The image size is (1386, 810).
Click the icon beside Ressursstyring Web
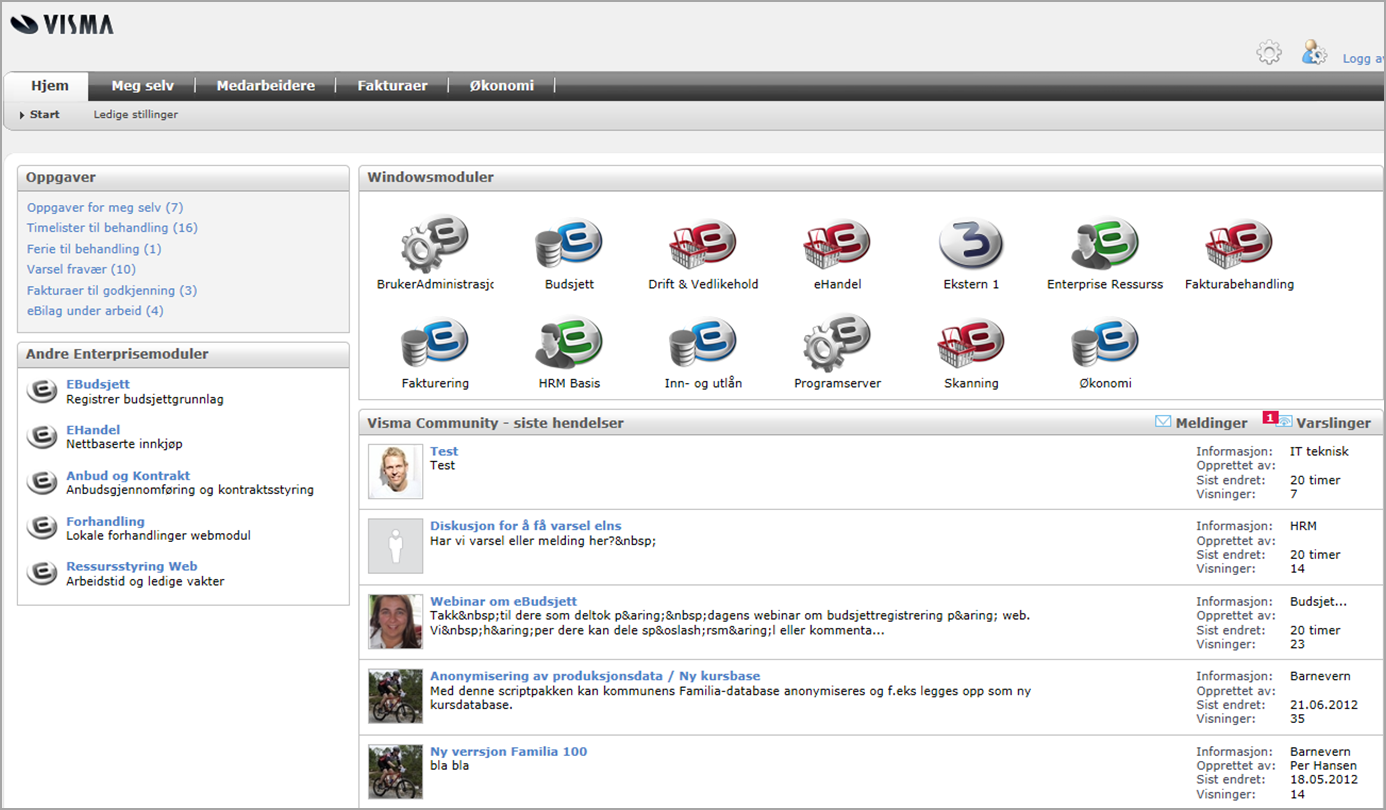[x=42, y=572]
